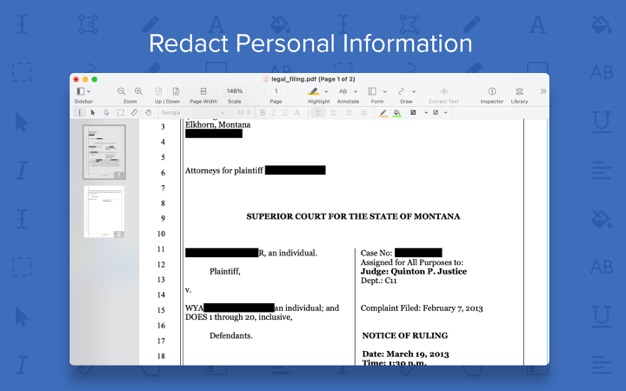Viewport: 626px width, 391px height.
Task: Go to next page with Down icon
Action: tap(176, 91)
